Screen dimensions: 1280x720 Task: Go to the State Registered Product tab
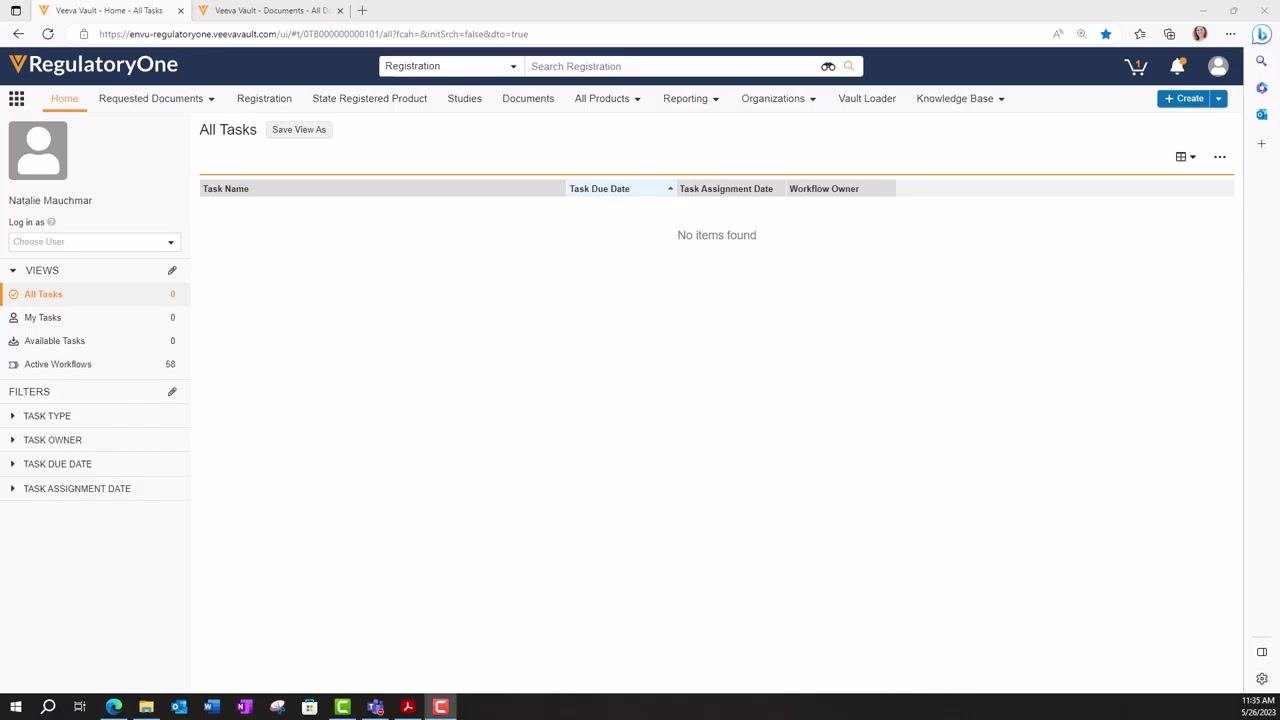(x=370, y=99)
